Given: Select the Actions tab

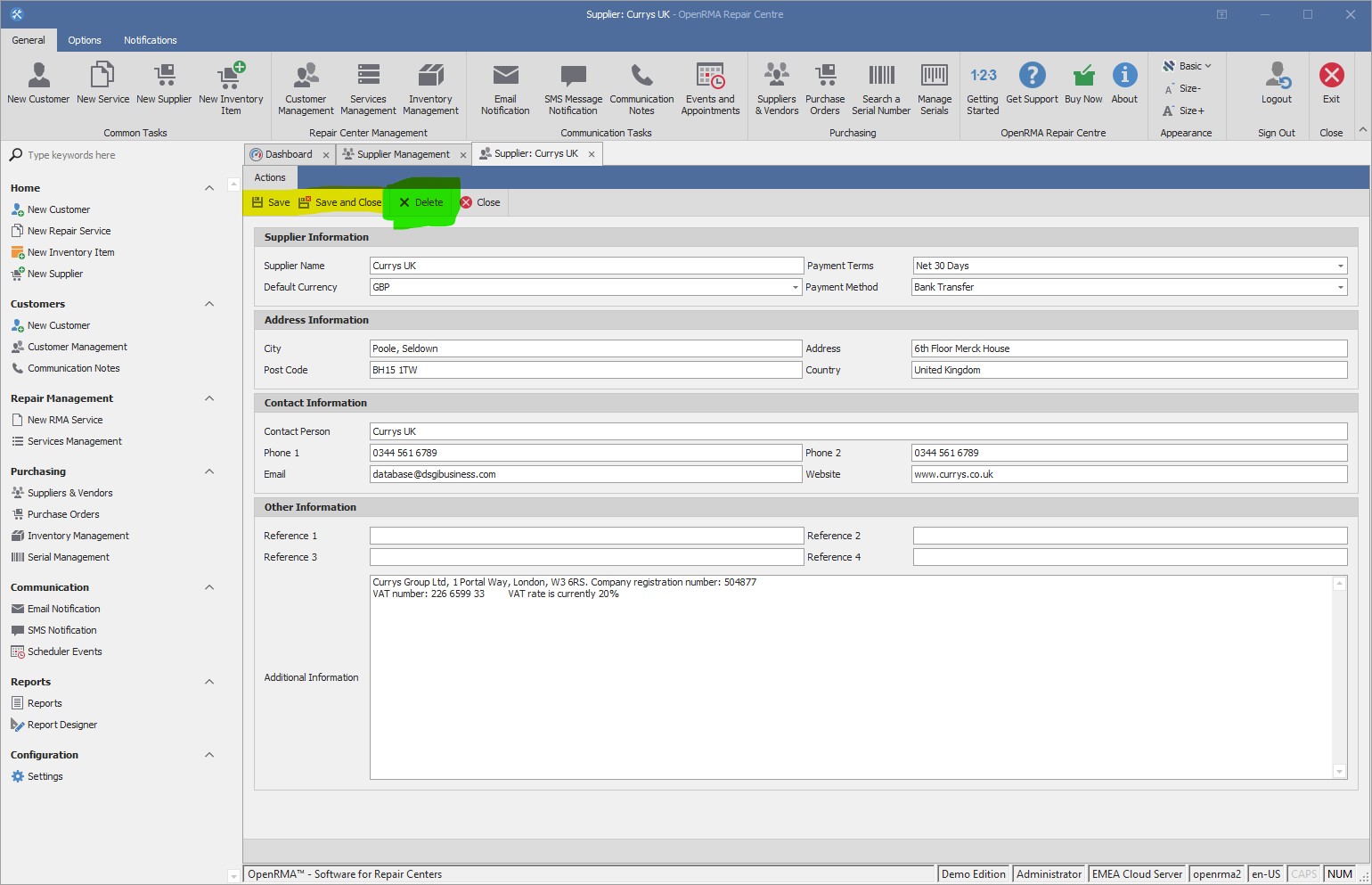Looking at the screenshot, I should point(270,177).
